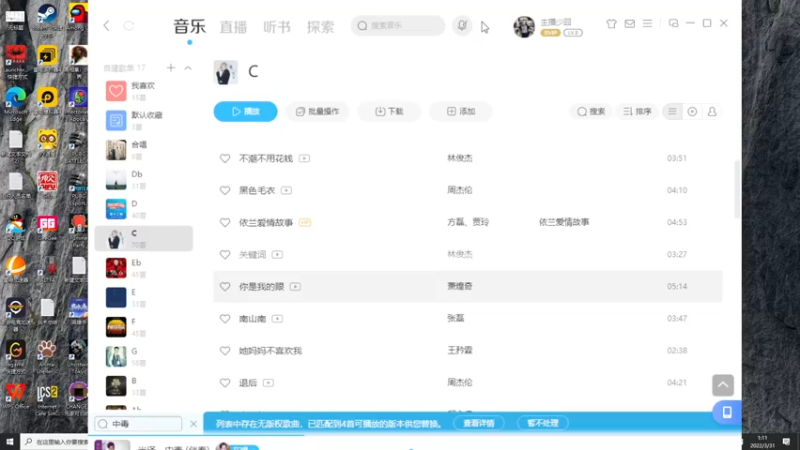
Task: Switch to the 直播 tab
Action: pos(233,27)
